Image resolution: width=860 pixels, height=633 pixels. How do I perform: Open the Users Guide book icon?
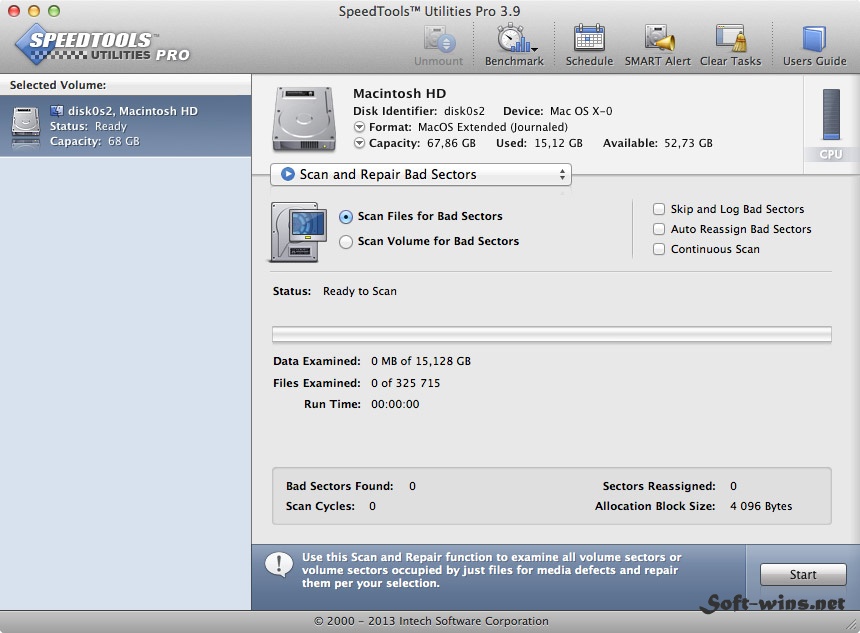(814, 38)
